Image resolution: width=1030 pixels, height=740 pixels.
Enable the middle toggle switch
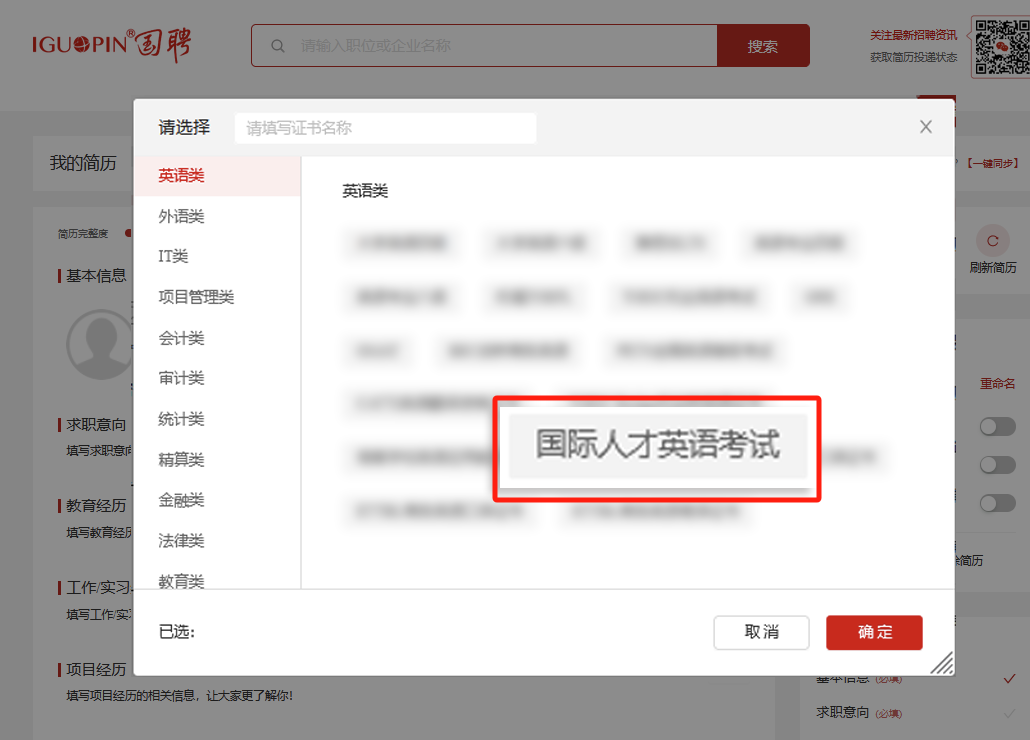pyautogui.click(x=996, y=464)
